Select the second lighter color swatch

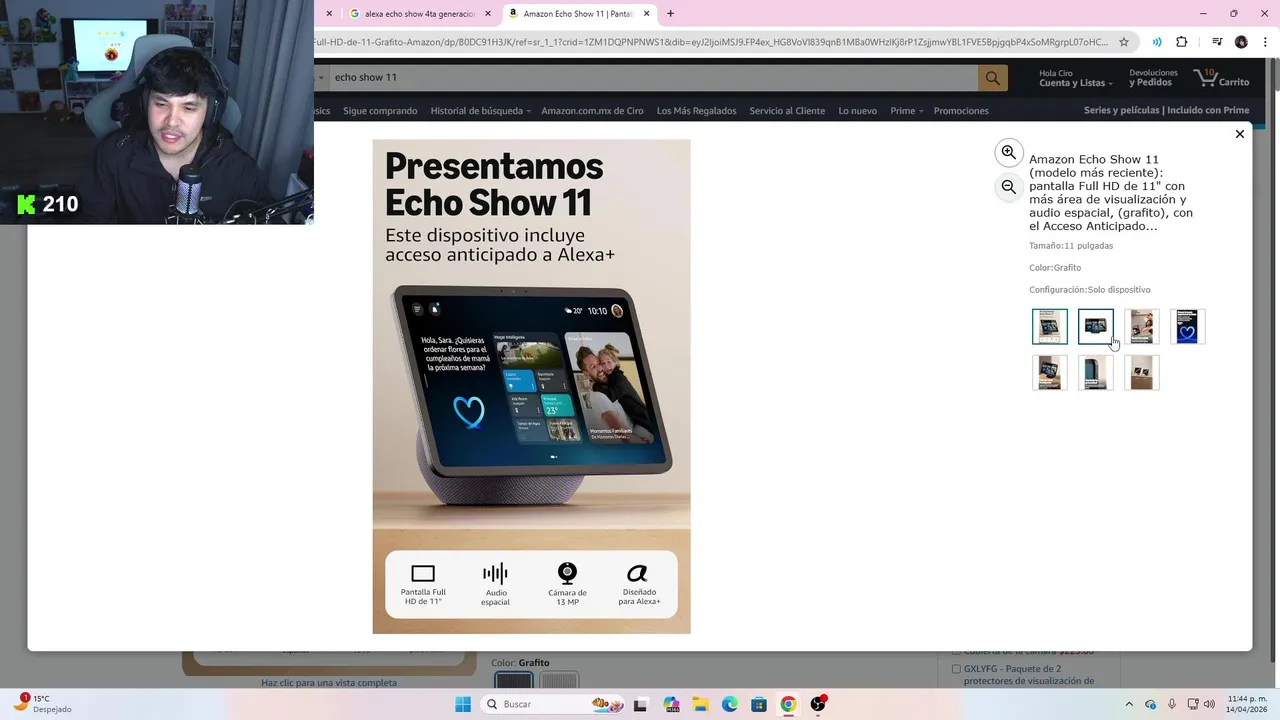click(x=559, y=681)
